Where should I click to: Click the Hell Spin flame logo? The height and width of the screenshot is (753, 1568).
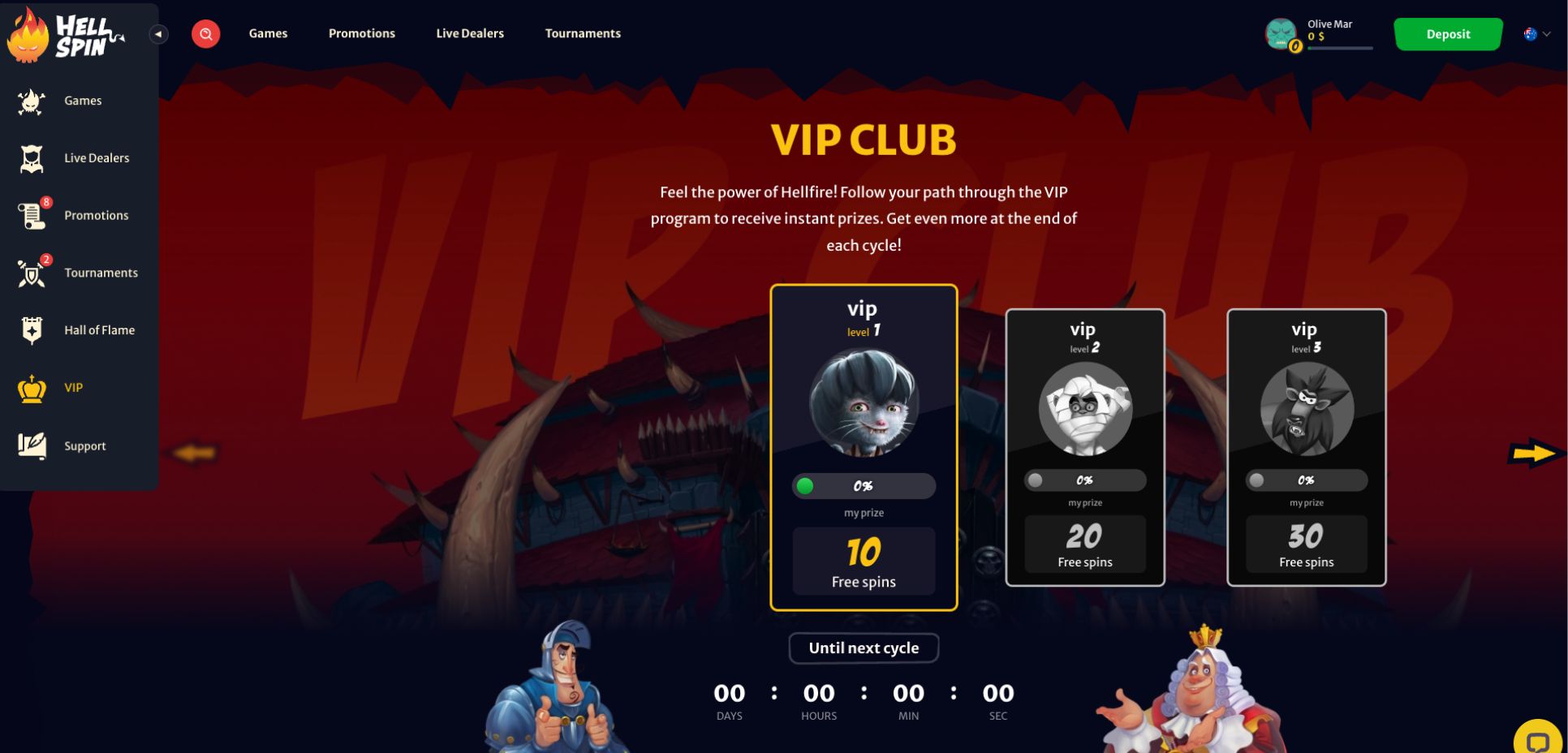(x=65, y=36)
